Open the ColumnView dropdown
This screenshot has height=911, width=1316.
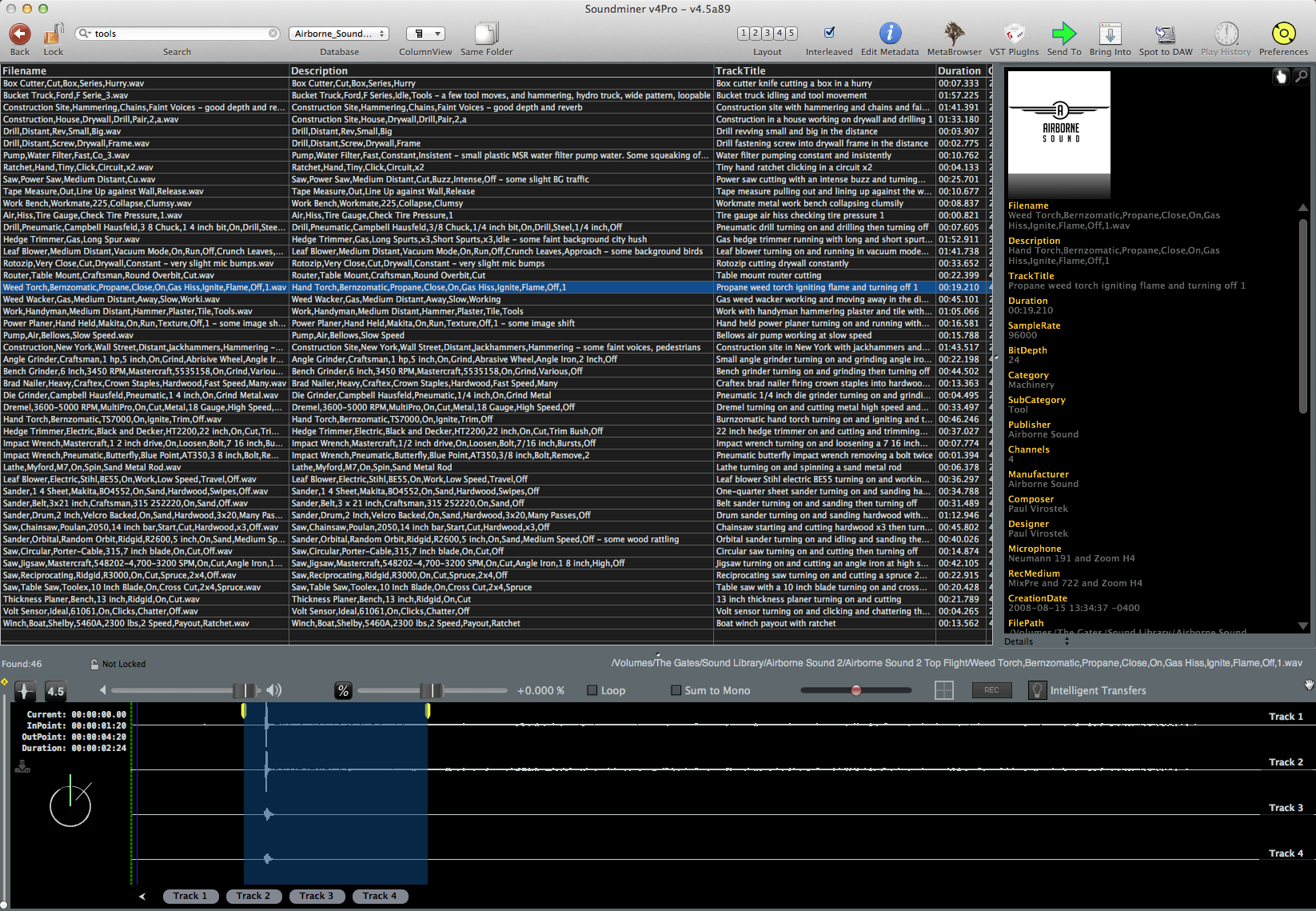(425, 34)
